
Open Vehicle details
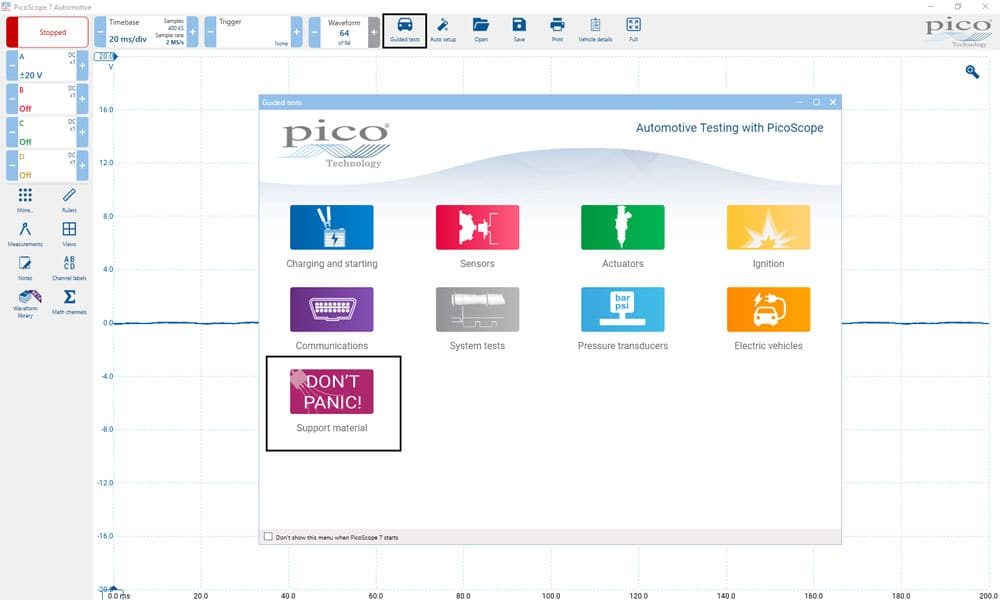(x=595, y=30)
